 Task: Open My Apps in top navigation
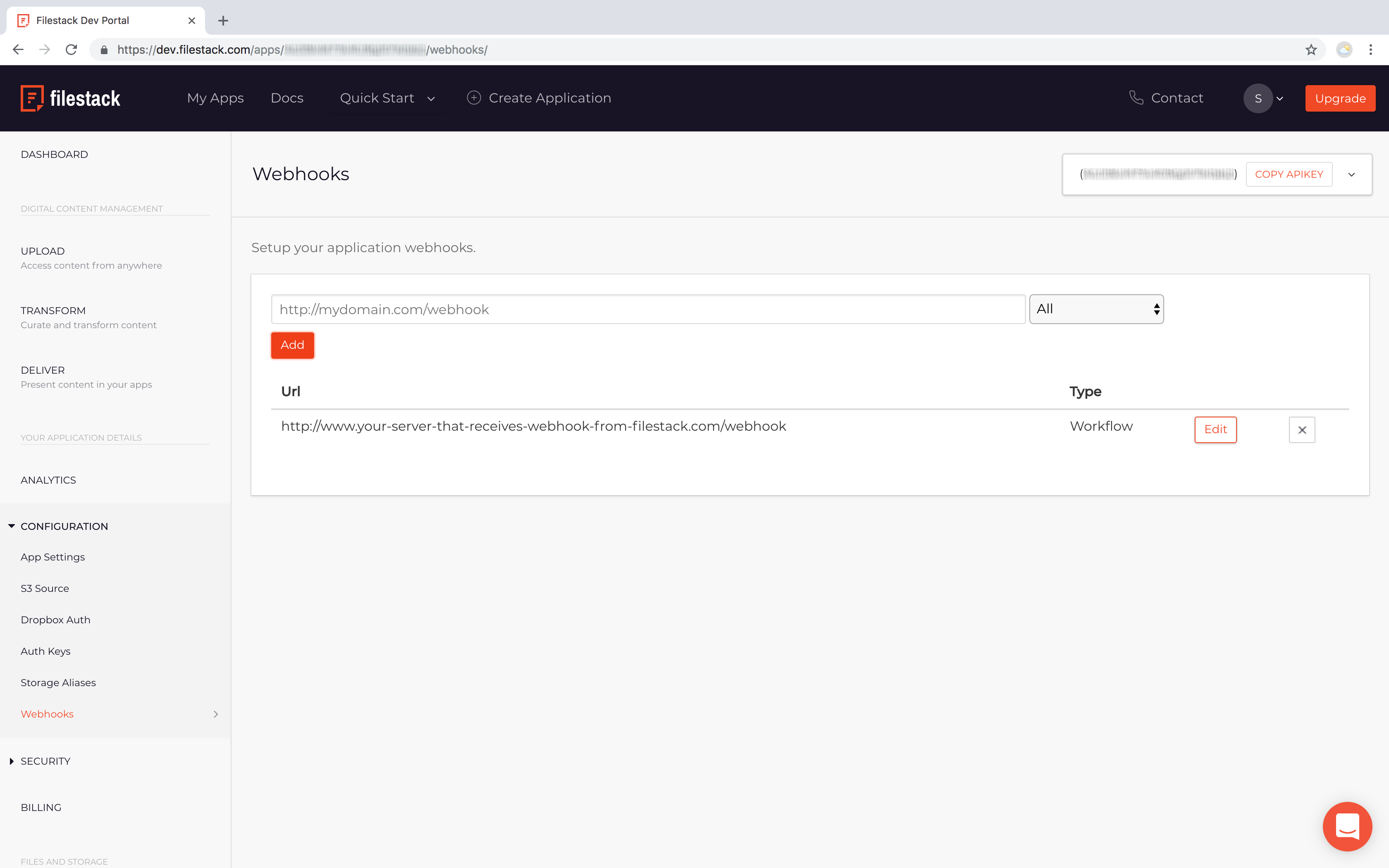point(215,98)
